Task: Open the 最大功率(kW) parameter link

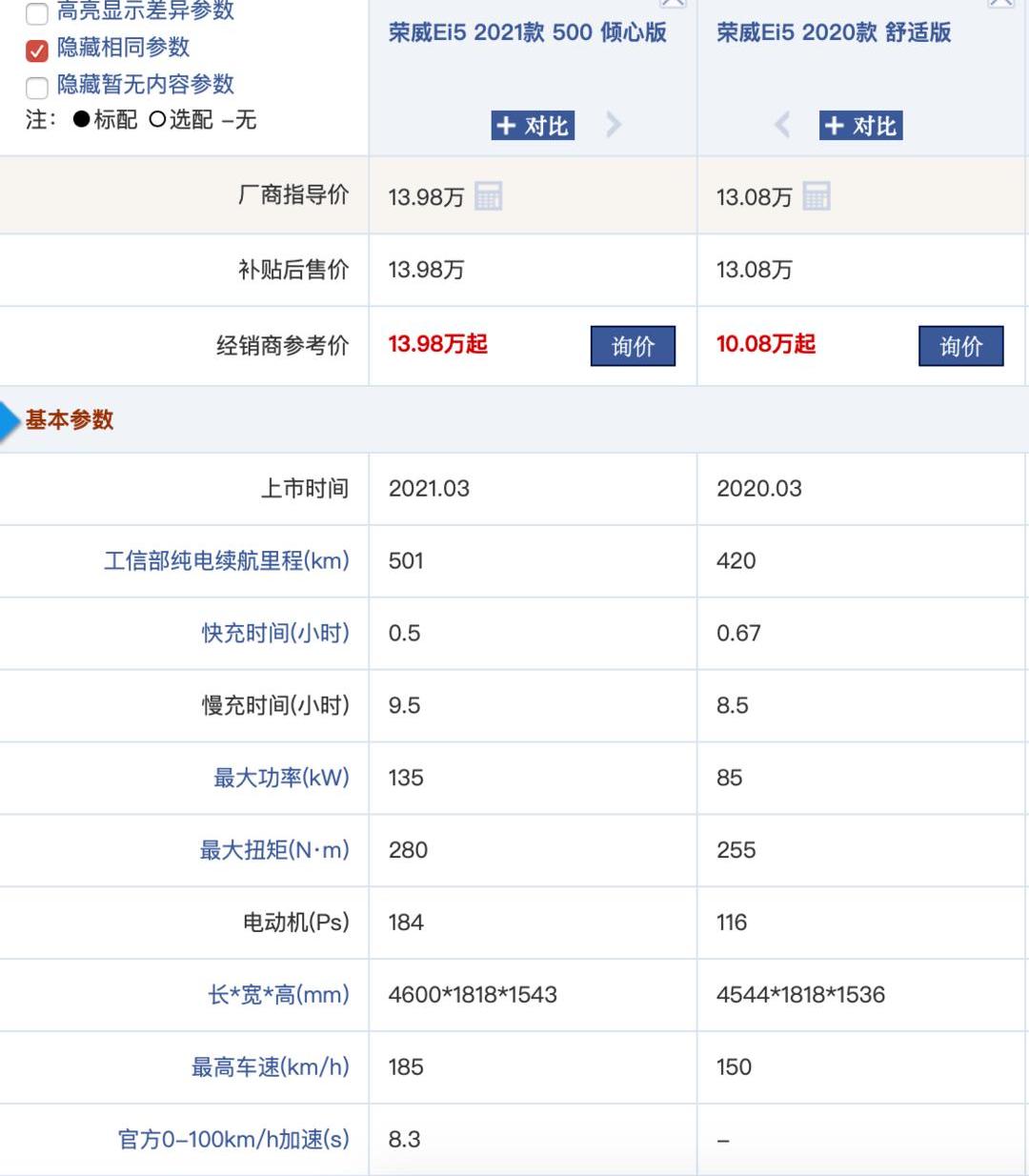Action: 281,778
